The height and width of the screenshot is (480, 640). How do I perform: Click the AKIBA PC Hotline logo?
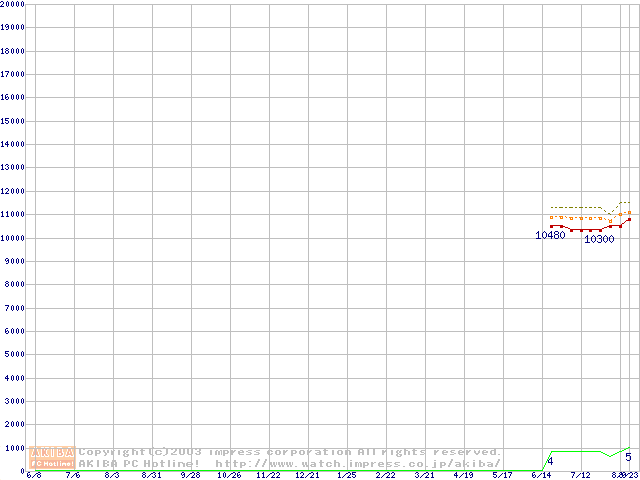click(x=53, y=458)
